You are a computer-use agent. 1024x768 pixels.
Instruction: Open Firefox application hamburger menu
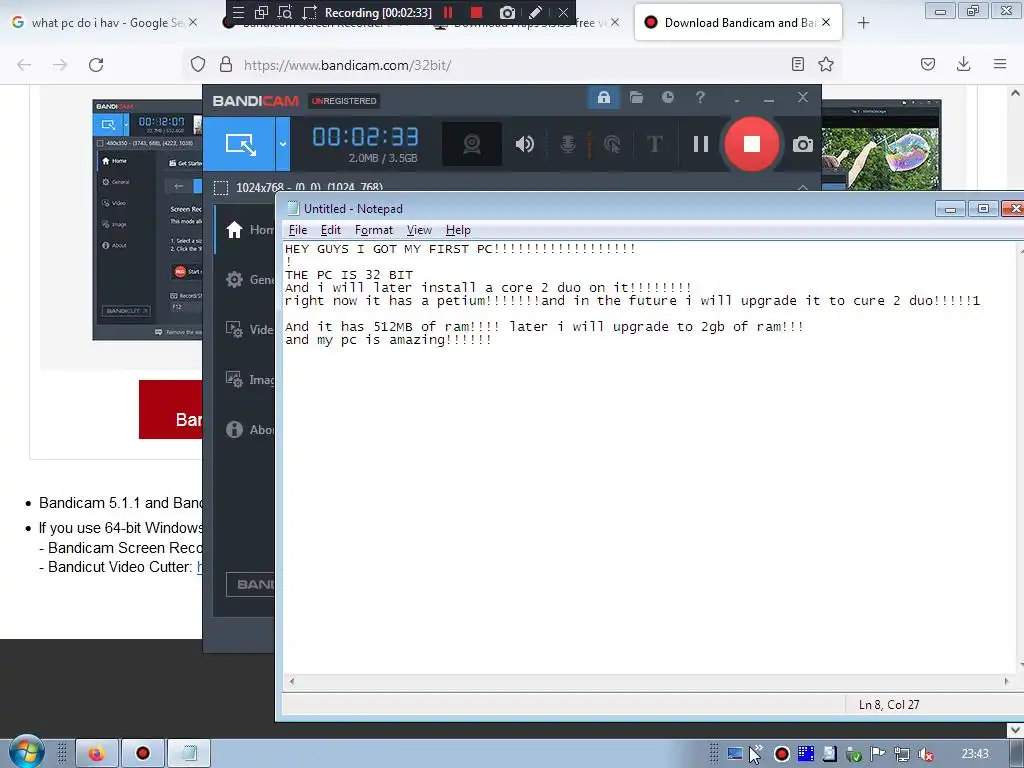click(1000, 64)
